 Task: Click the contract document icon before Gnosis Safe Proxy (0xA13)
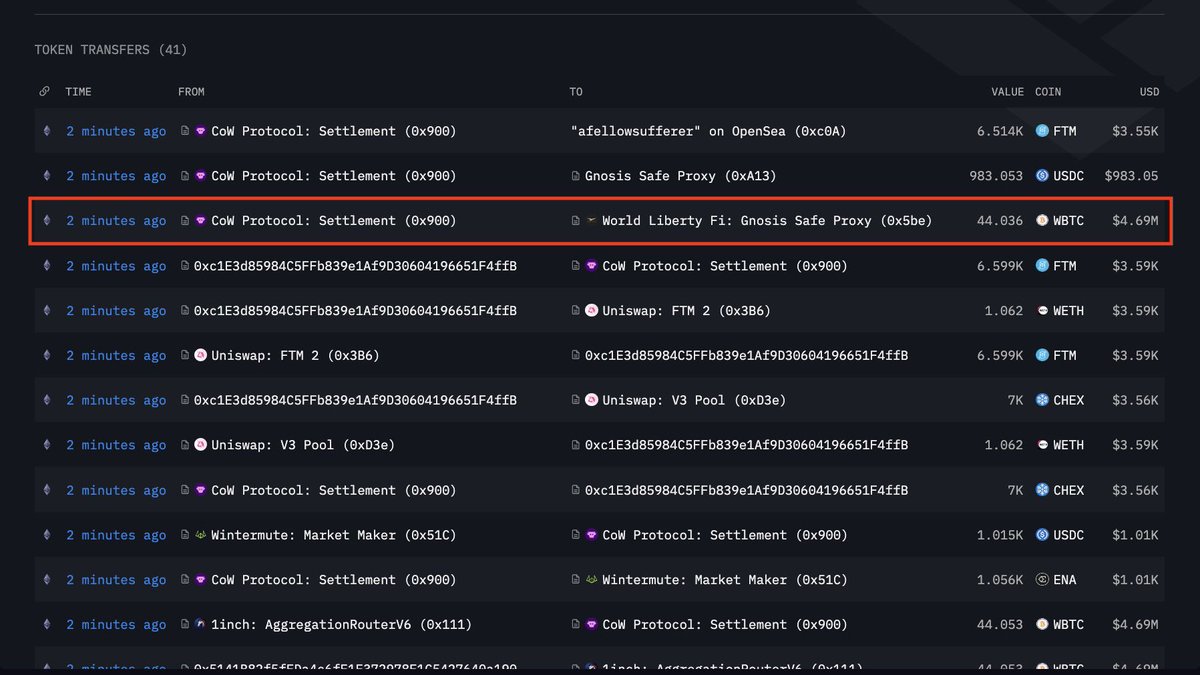(575, 176)
